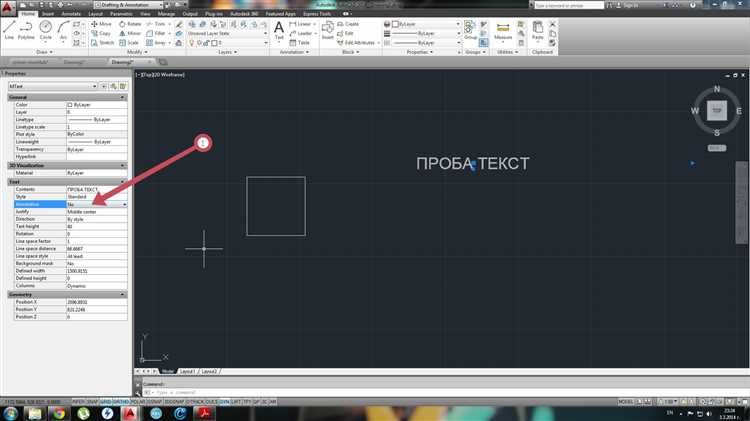Open the MText object type dropdown
The height and width of the screenshot is (421, 750).
pos(53,86)
